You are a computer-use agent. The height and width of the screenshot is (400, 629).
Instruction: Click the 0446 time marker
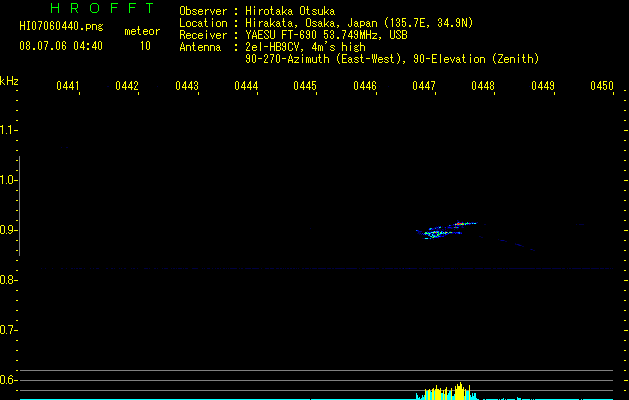tap(365, 86)
